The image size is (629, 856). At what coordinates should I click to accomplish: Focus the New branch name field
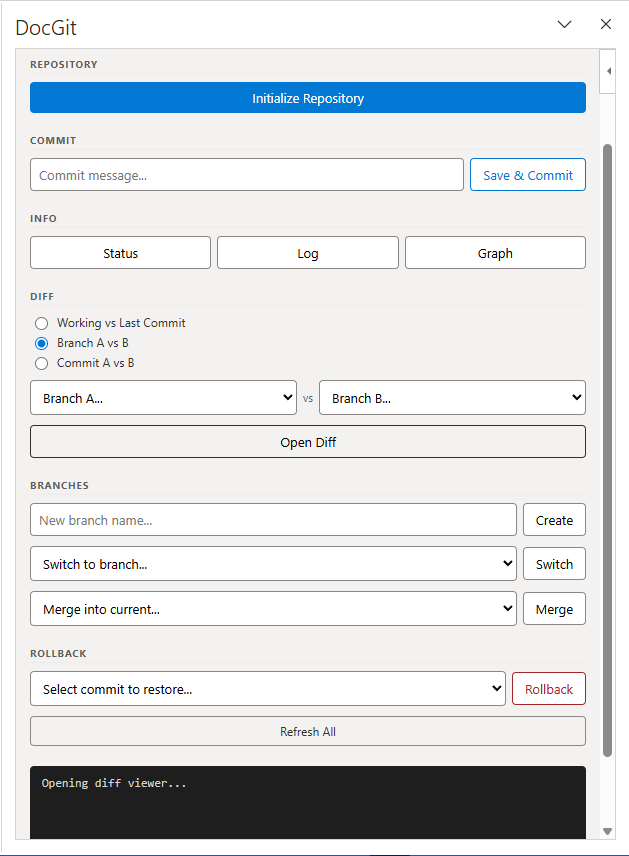click(273, 520)
